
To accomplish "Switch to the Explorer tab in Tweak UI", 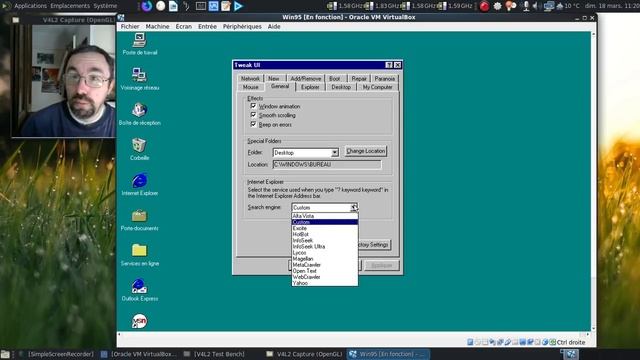I will pyautogui.click(x=310, y=87).
